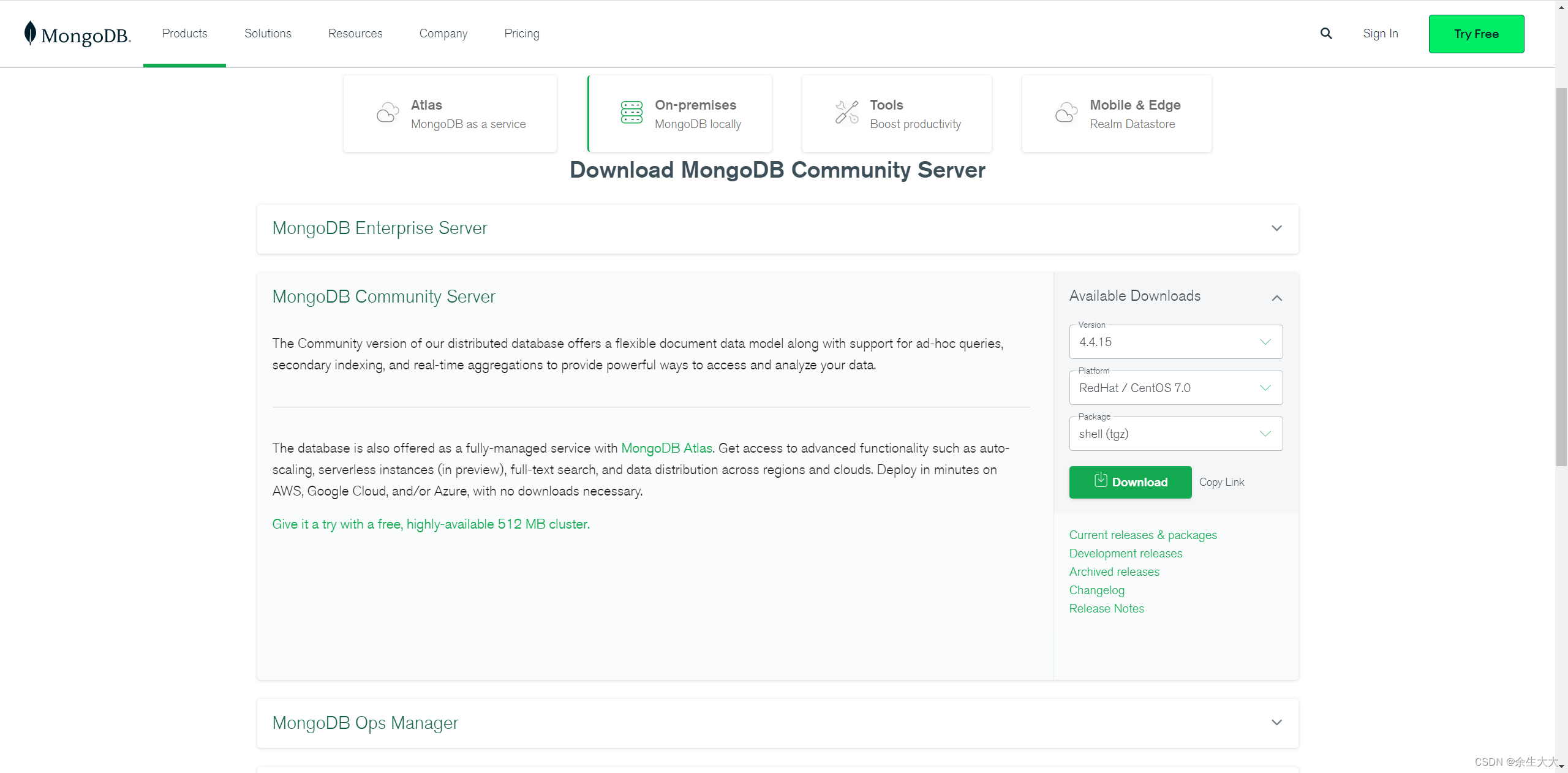Click the MongoDB leaf logo
Screen dimensions: 1568x773
pos(30,33)
